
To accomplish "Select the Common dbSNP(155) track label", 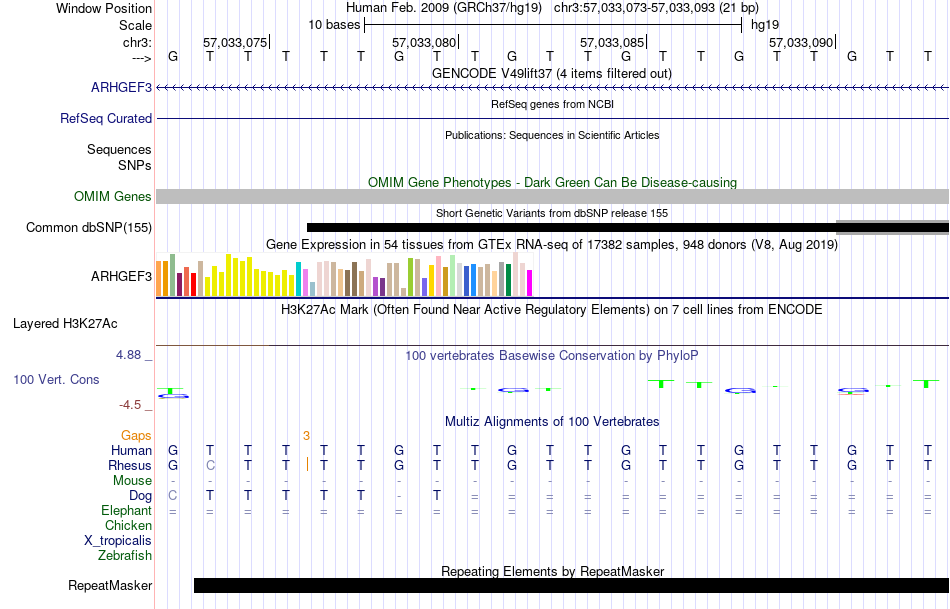I will (x=88, y=227).
